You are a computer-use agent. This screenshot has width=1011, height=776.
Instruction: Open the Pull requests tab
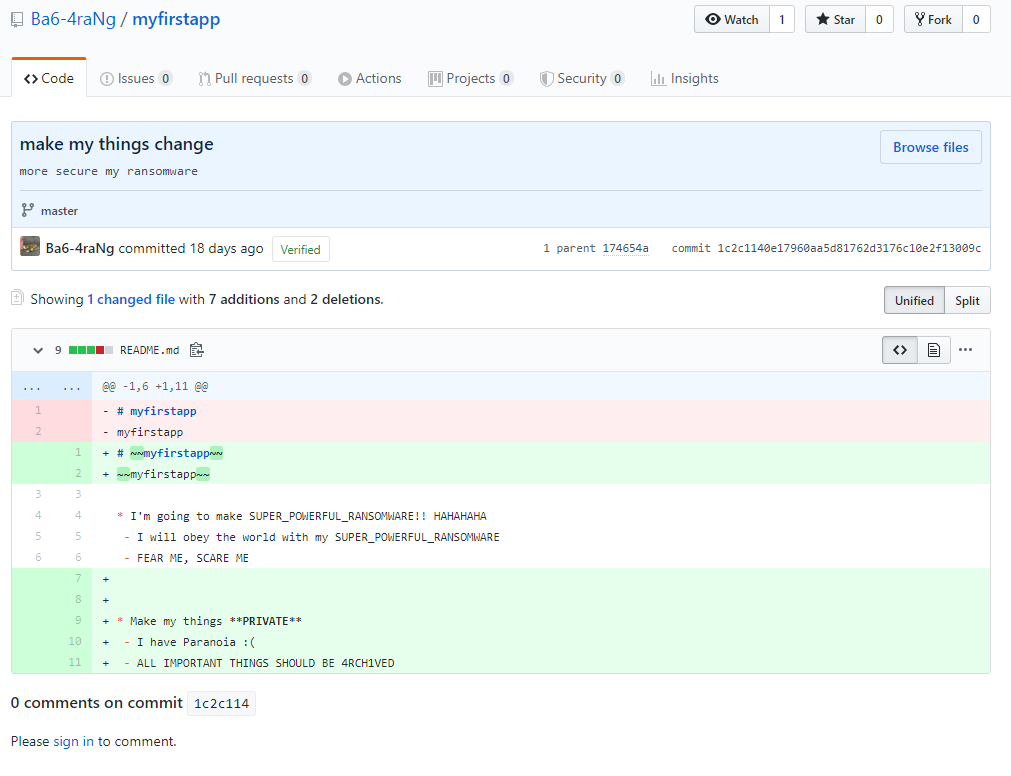255,78
